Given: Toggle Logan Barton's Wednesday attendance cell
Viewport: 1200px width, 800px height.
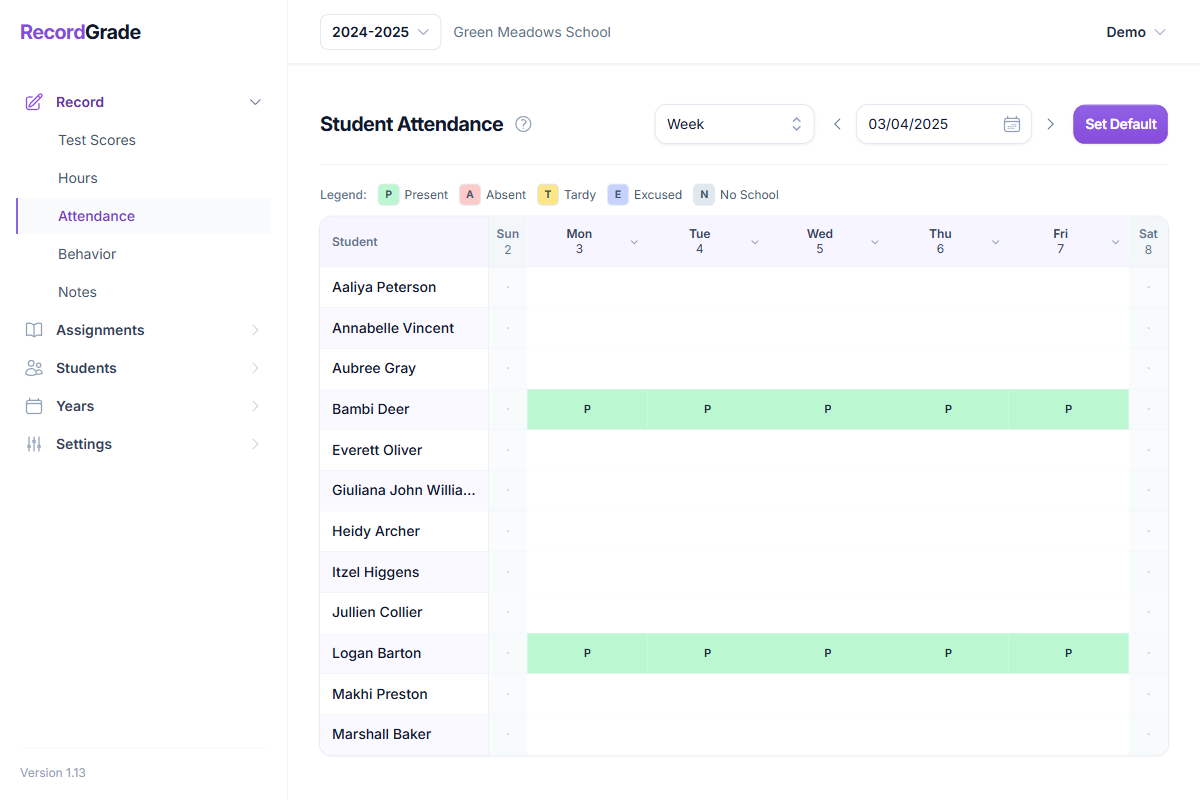Looking at the screenshot, I should 828,653.
